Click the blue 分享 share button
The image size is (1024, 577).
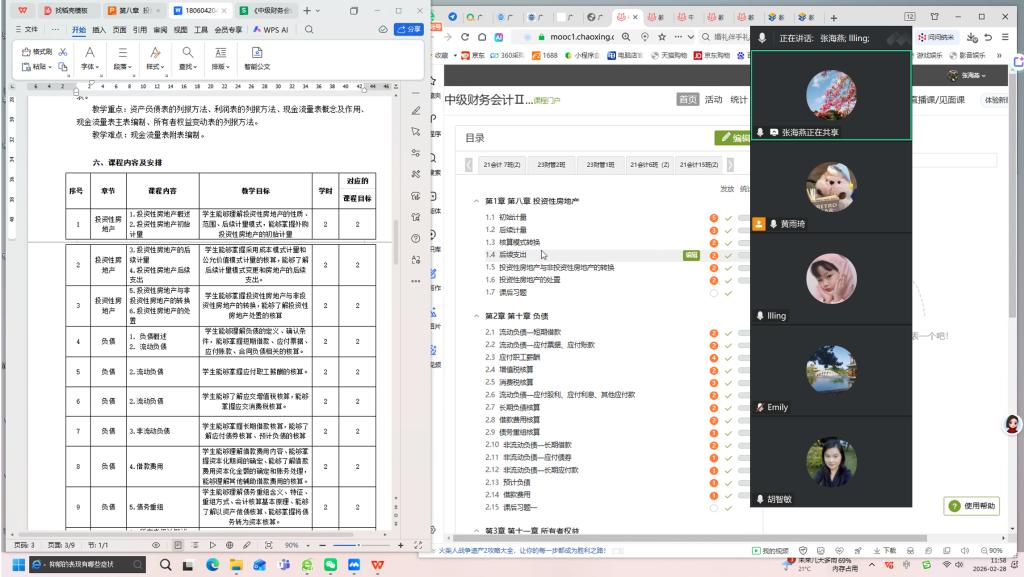[x=409, y=30]
